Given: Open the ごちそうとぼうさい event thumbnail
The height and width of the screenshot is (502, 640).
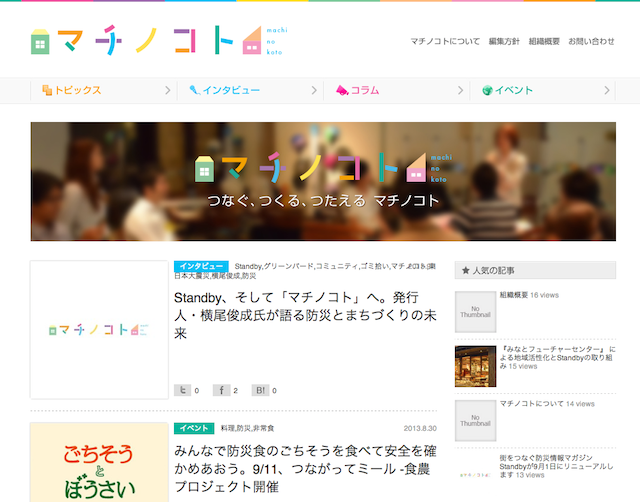Looking at the screenshot, I should tap(99, 462).
